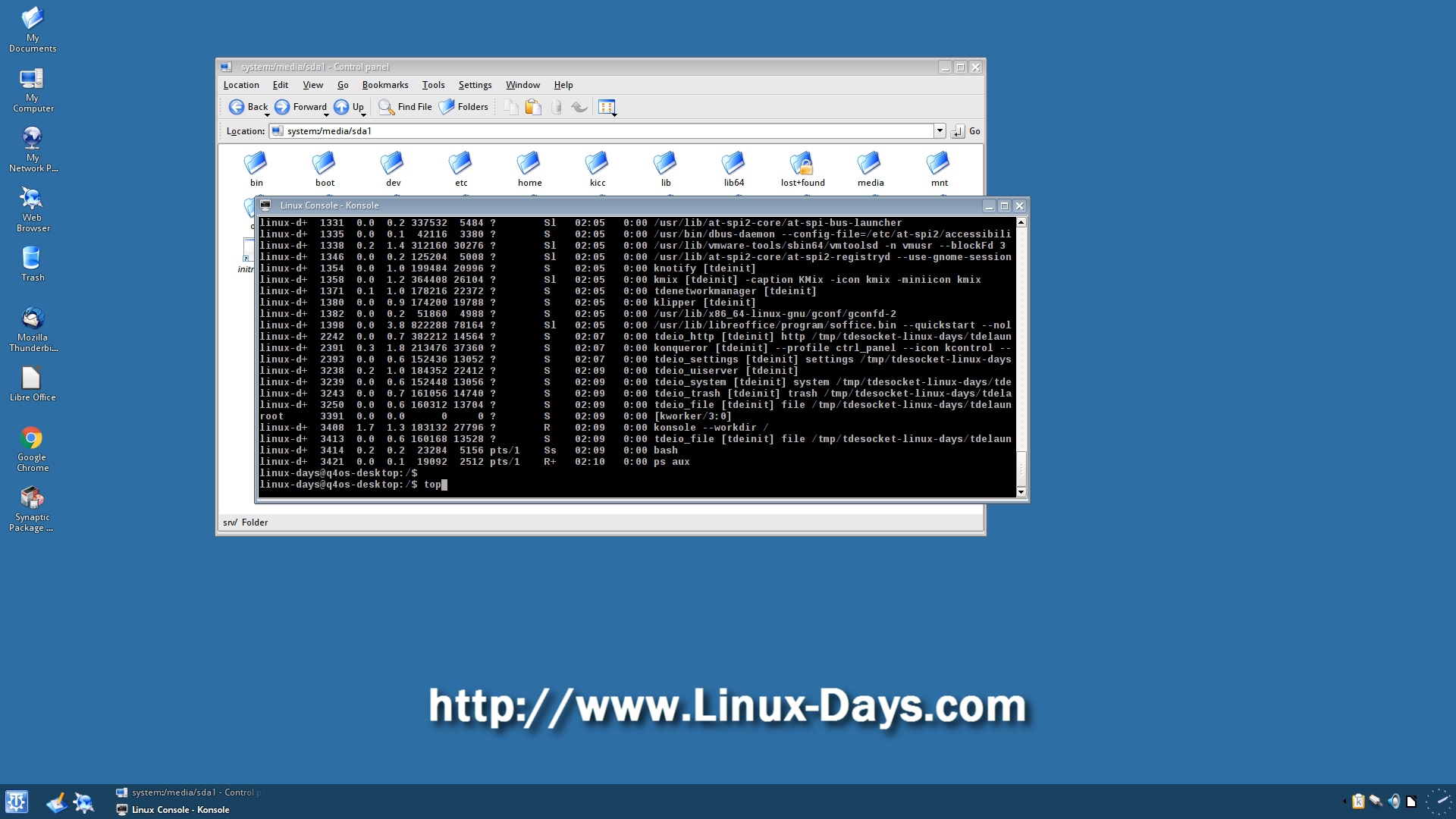Click the location bar text field
This screenshot has width=1456, height=819.
coord(603,130)
